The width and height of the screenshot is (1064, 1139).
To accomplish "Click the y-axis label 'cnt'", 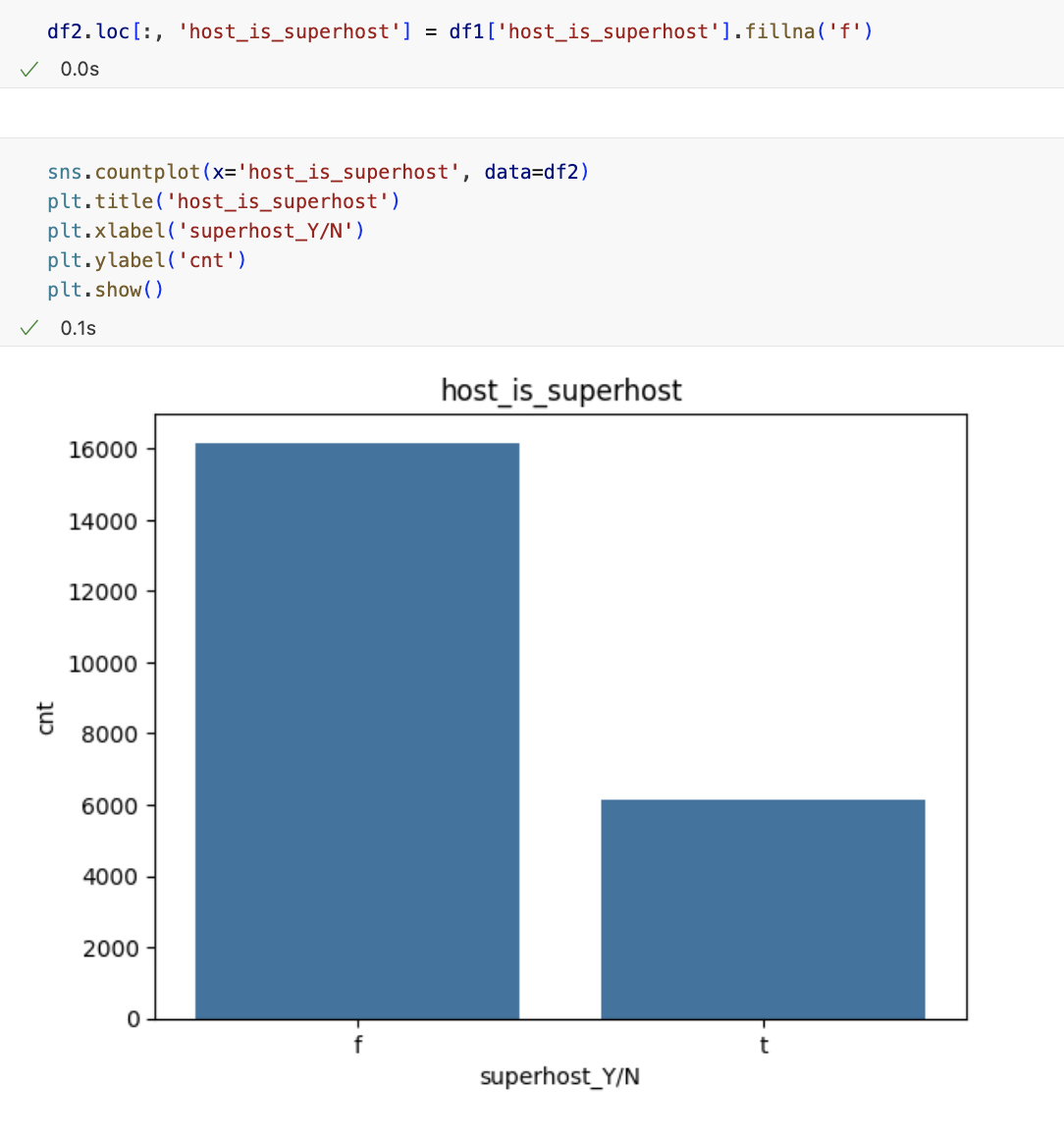I will tap(46, 718).
